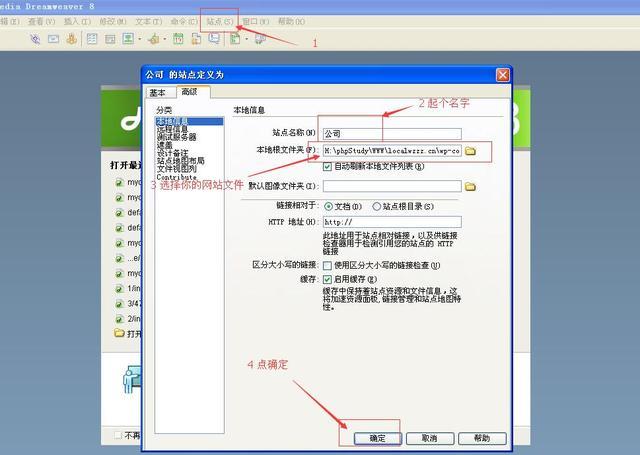Toggle 启用缓存 checkbox
640x455 pixels.
[327, 280]
